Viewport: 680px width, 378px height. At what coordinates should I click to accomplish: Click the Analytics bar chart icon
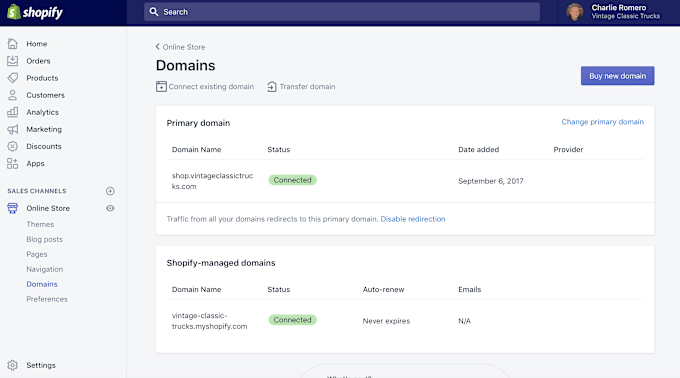pos(13,112)
